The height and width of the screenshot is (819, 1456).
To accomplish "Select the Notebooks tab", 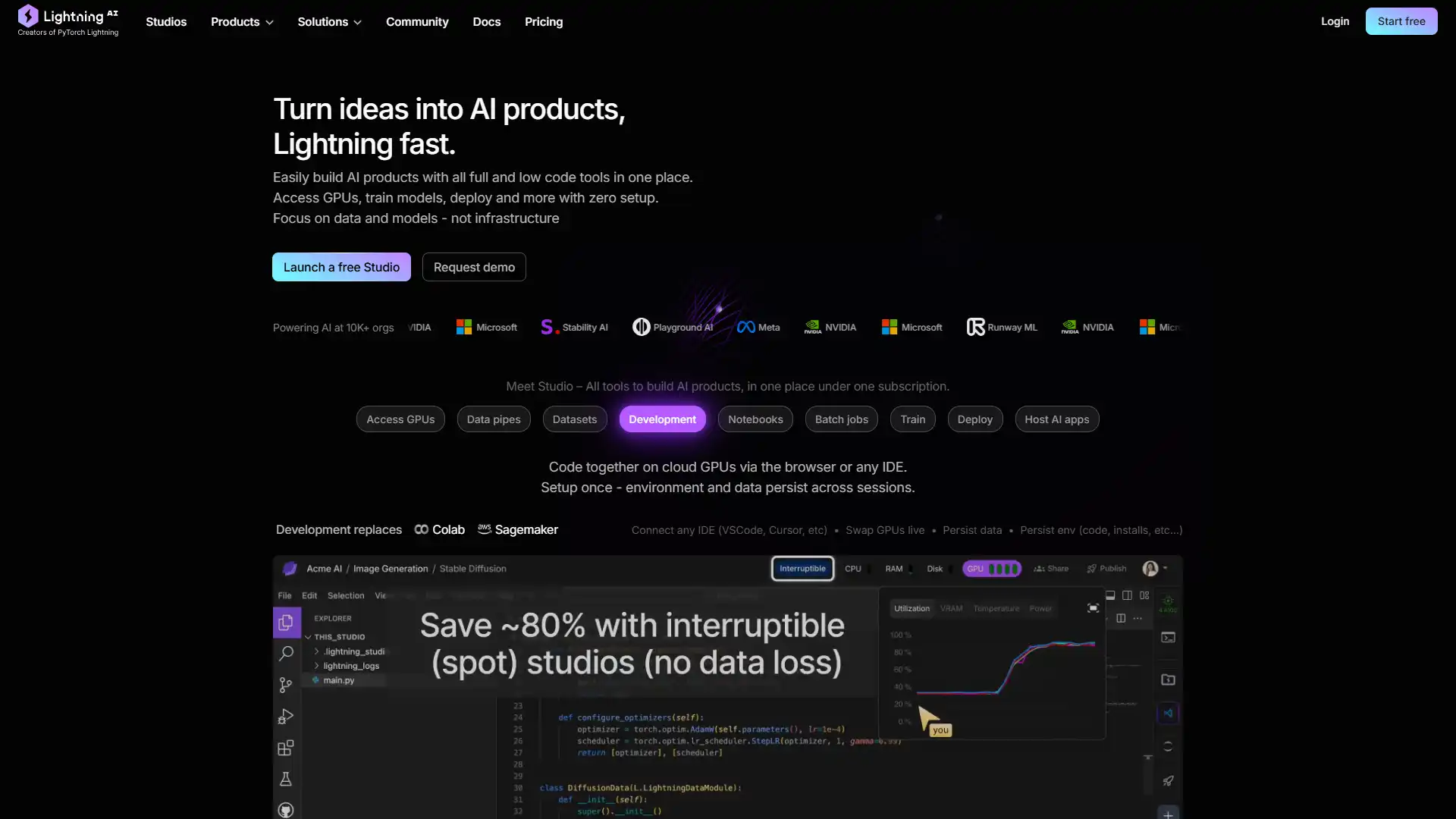I will (x=755, y=419).
